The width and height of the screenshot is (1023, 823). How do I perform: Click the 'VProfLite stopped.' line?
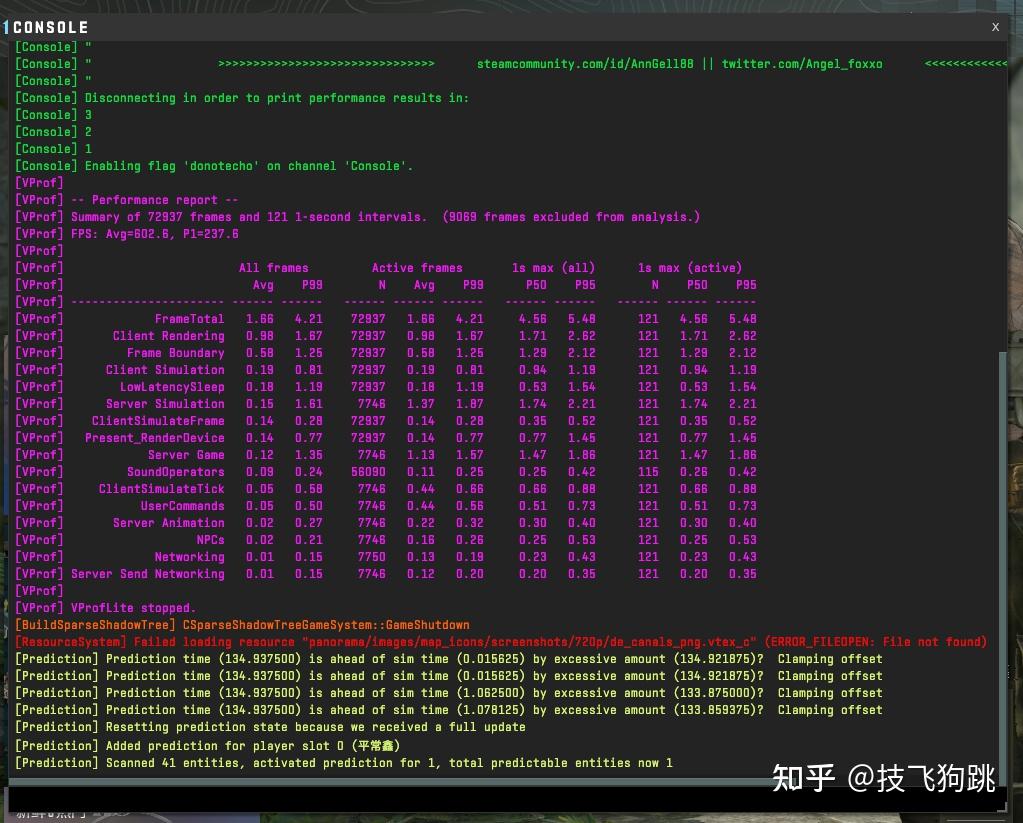pos(106,608)
